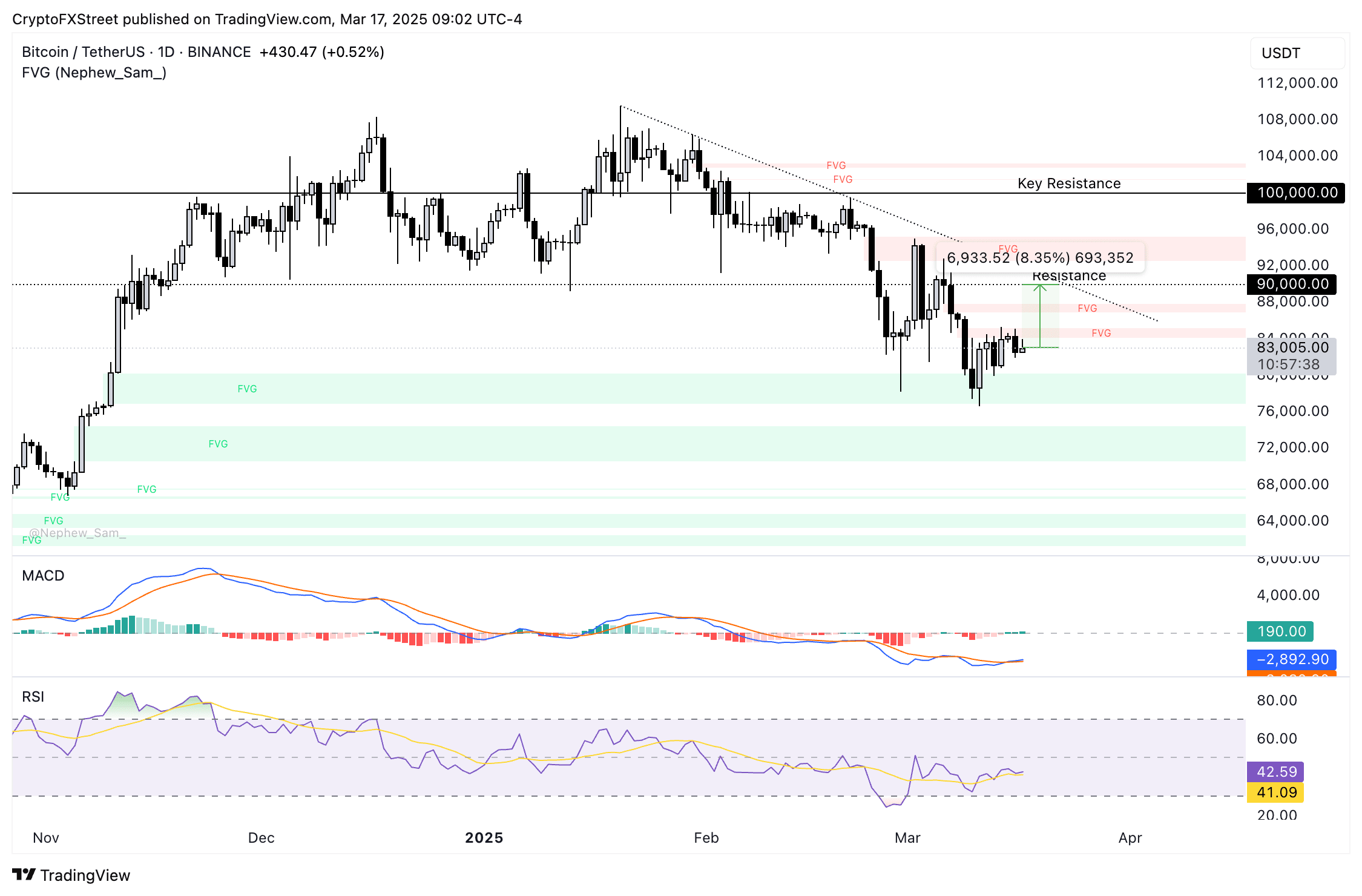Click the 2025 label on the time axis
The width and height of the screenshot is (1362, 896).
click(x=483, y=838)
